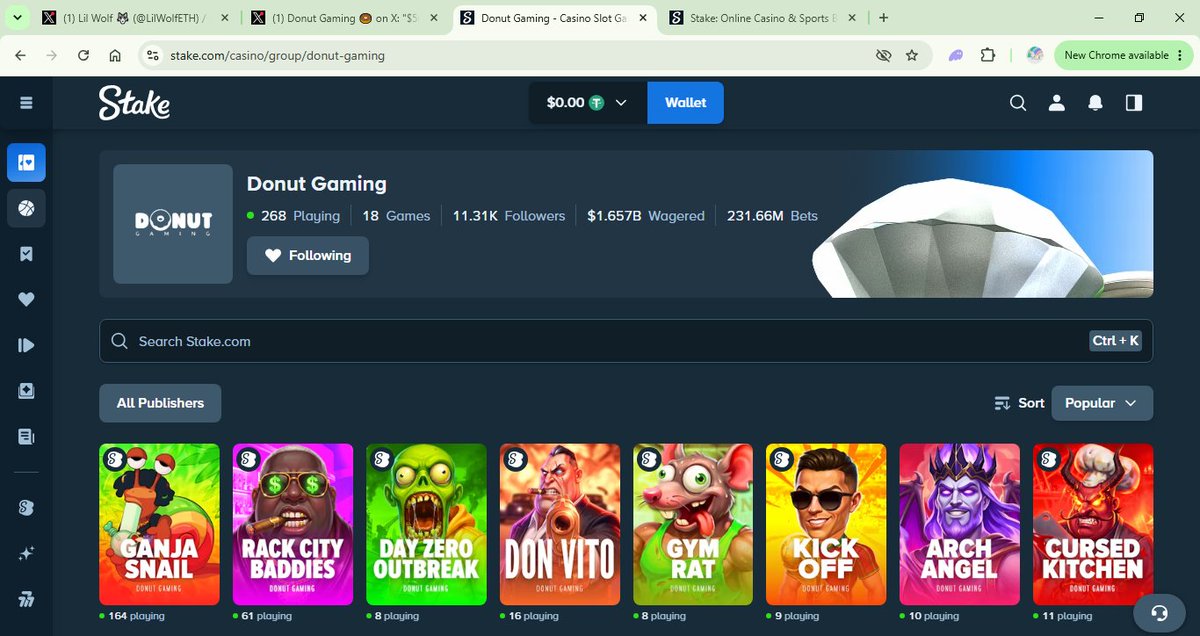Click the 777 slots icon in sidebar
1200x636 pixels.
(26, 599)
